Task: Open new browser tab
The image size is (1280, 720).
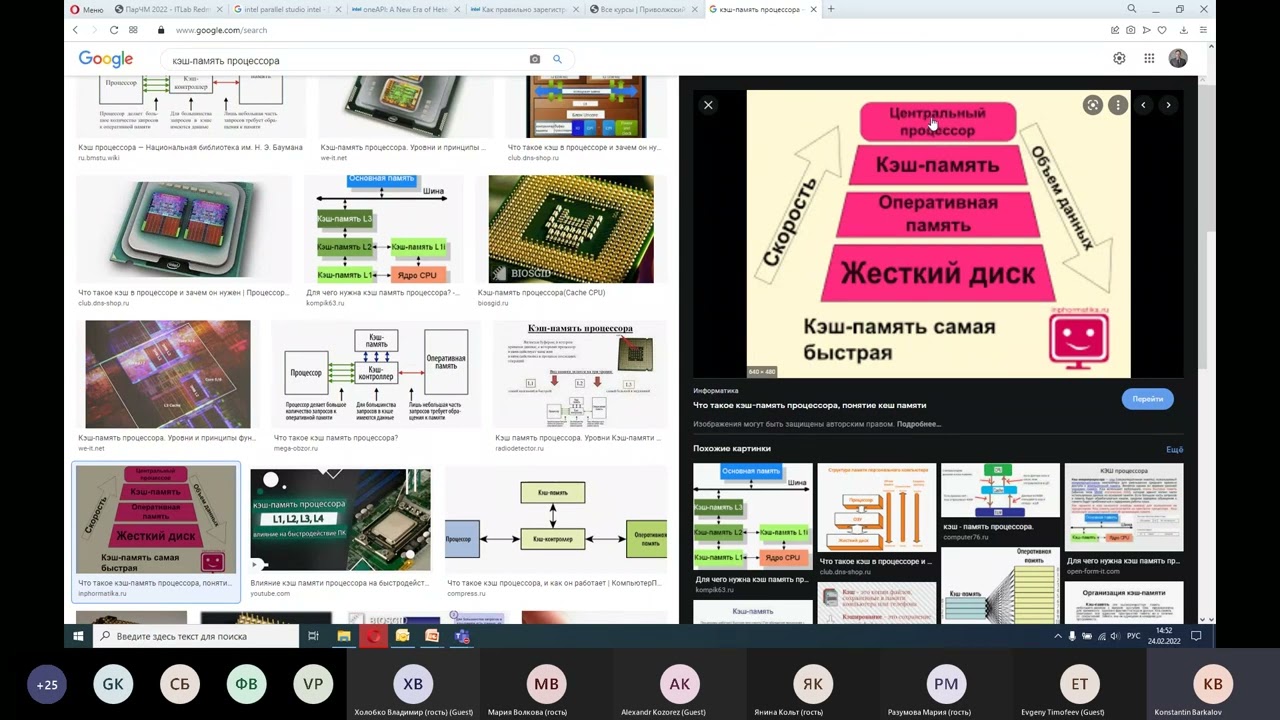Action: [x=831, y=9]
